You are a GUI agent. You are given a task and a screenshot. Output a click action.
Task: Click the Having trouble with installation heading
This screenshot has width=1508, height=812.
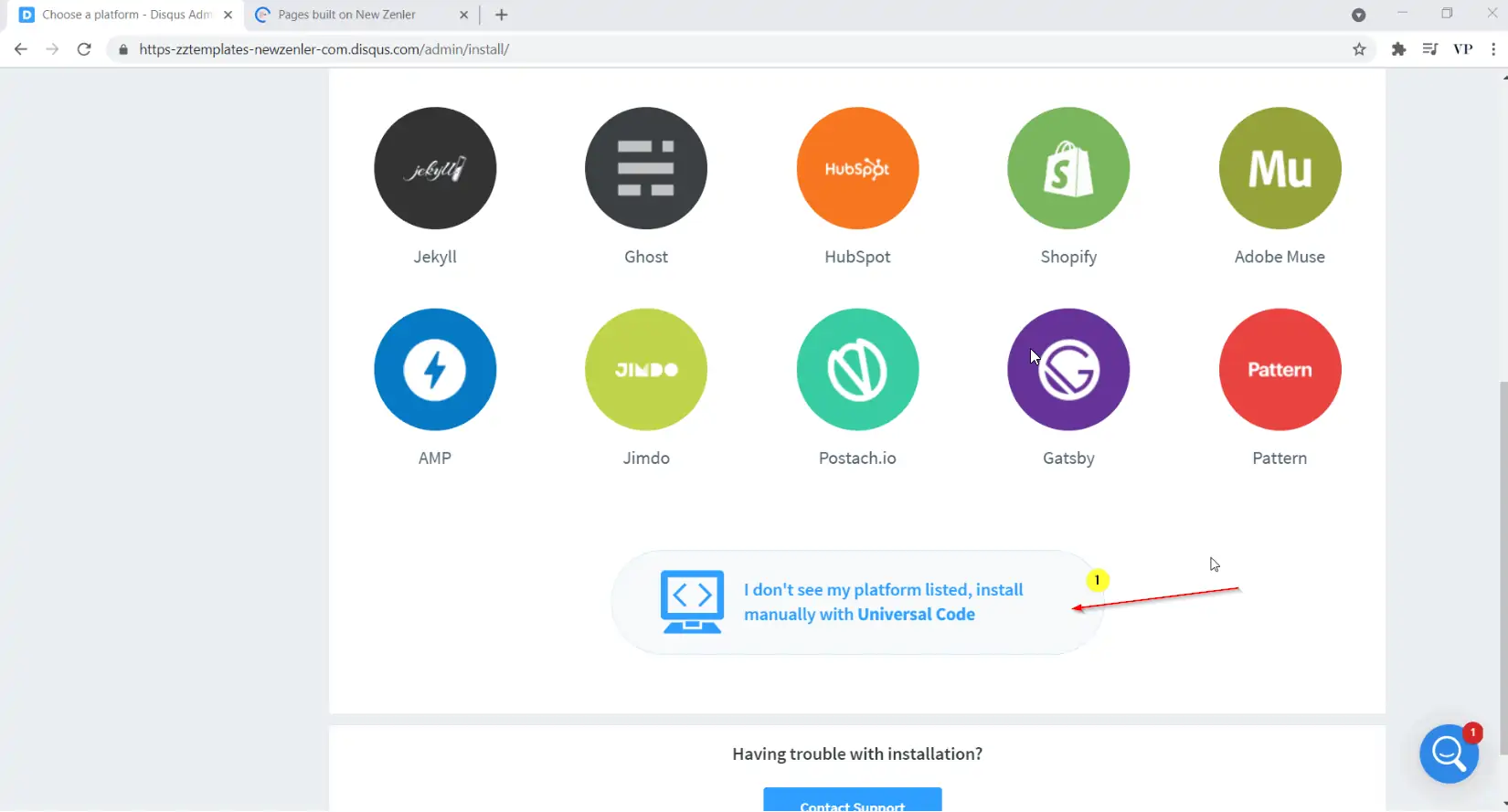(857, 754)
